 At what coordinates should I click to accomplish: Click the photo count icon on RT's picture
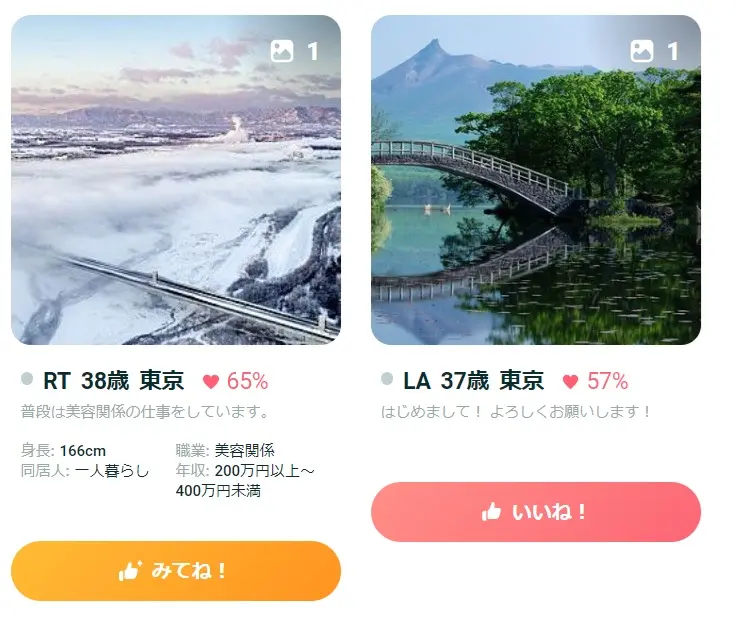(282, 51)
